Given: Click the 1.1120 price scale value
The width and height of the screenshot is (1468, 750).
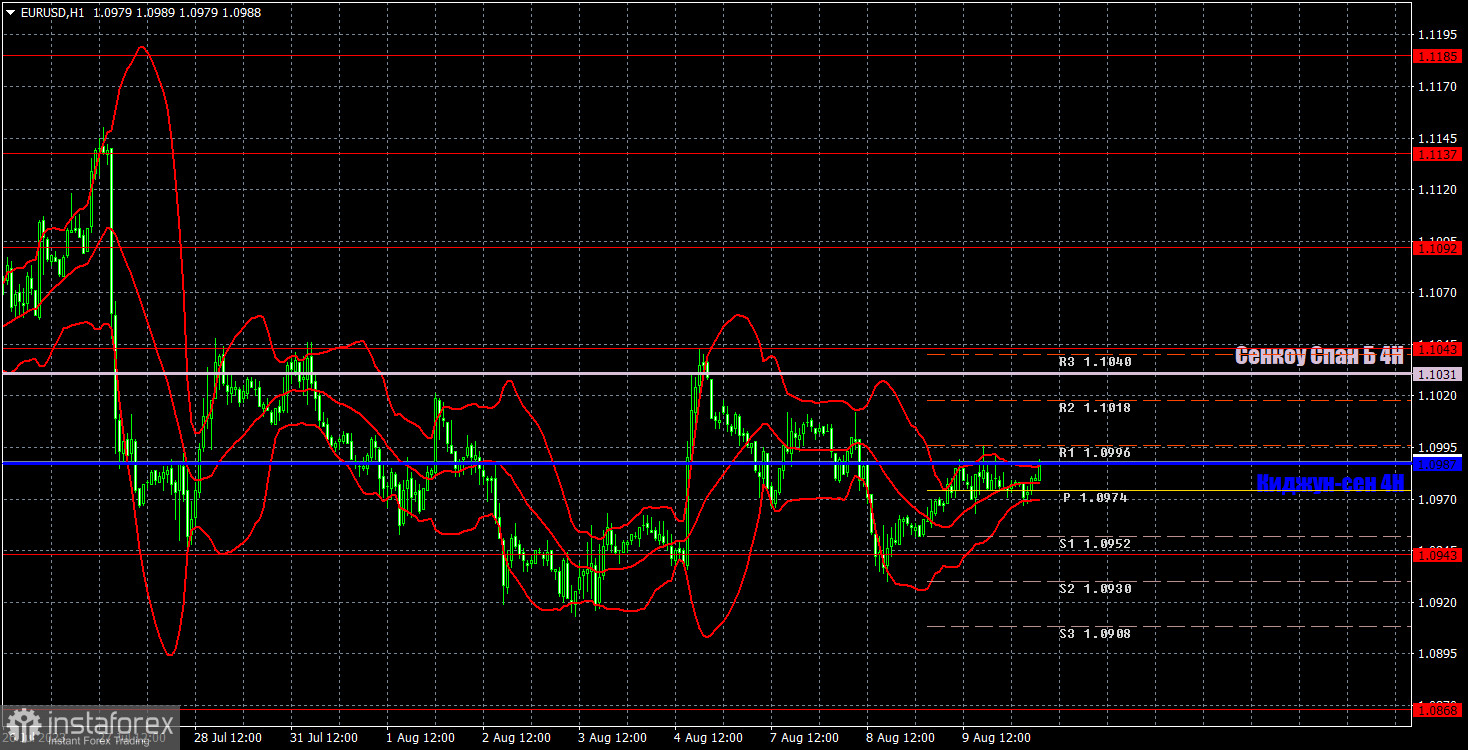Looking at the screenshot, I should click(x=1436, y=190).
